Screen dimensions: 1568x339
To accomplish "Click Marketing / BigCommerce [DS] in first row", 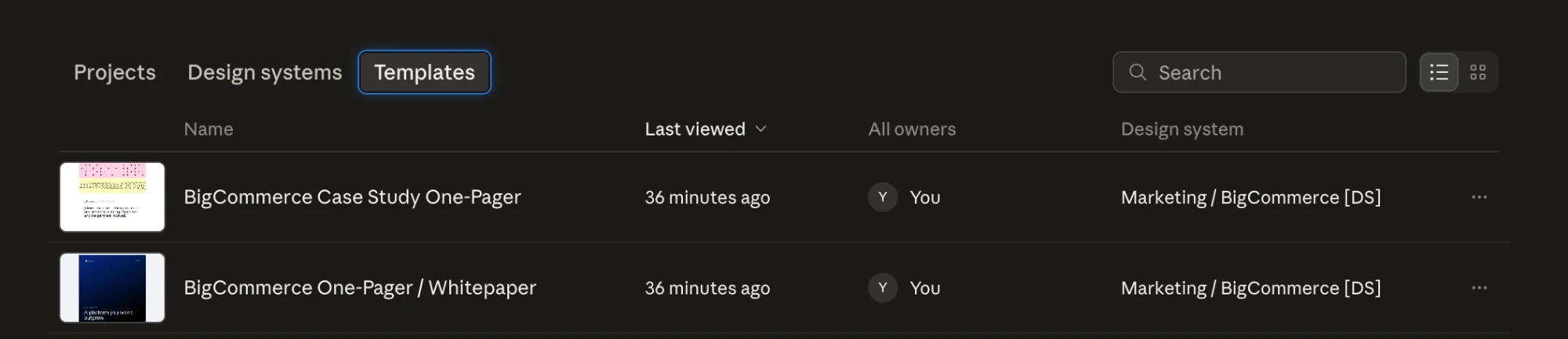I will 1250,197.
